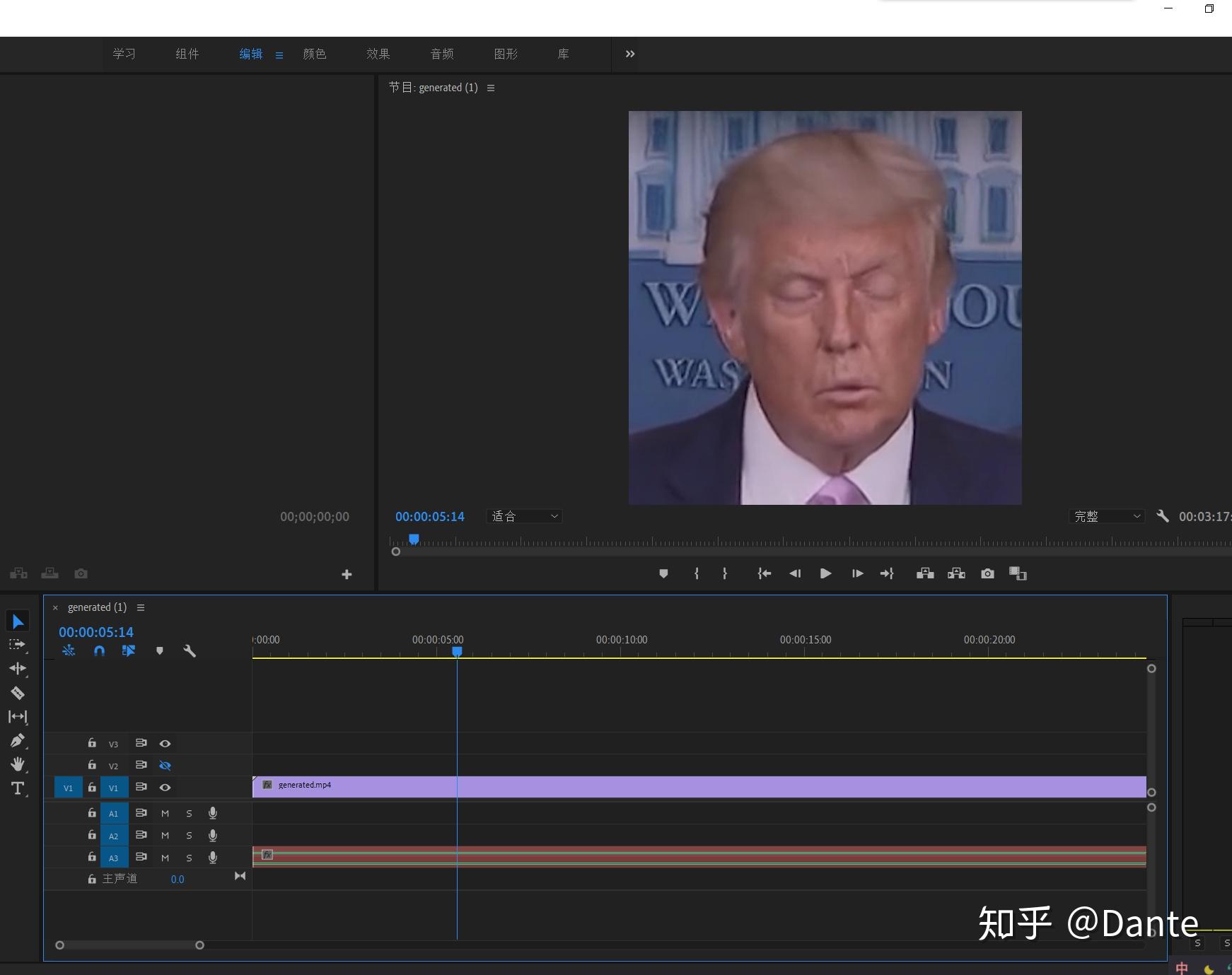Click source monitor Overwrite button
Image resolution: width=1232 pixels, height=975 pixels.
(50, 573)
